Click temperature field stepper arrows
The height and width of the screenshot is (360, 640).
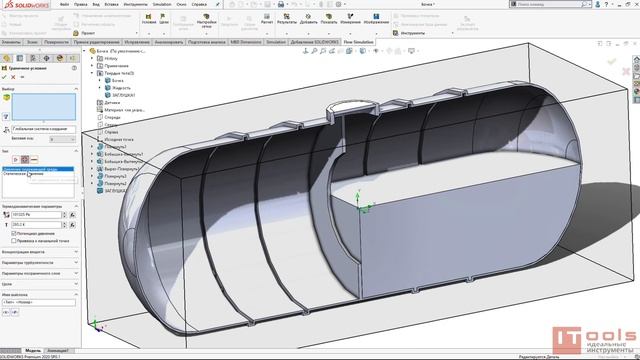pos(64,225)
